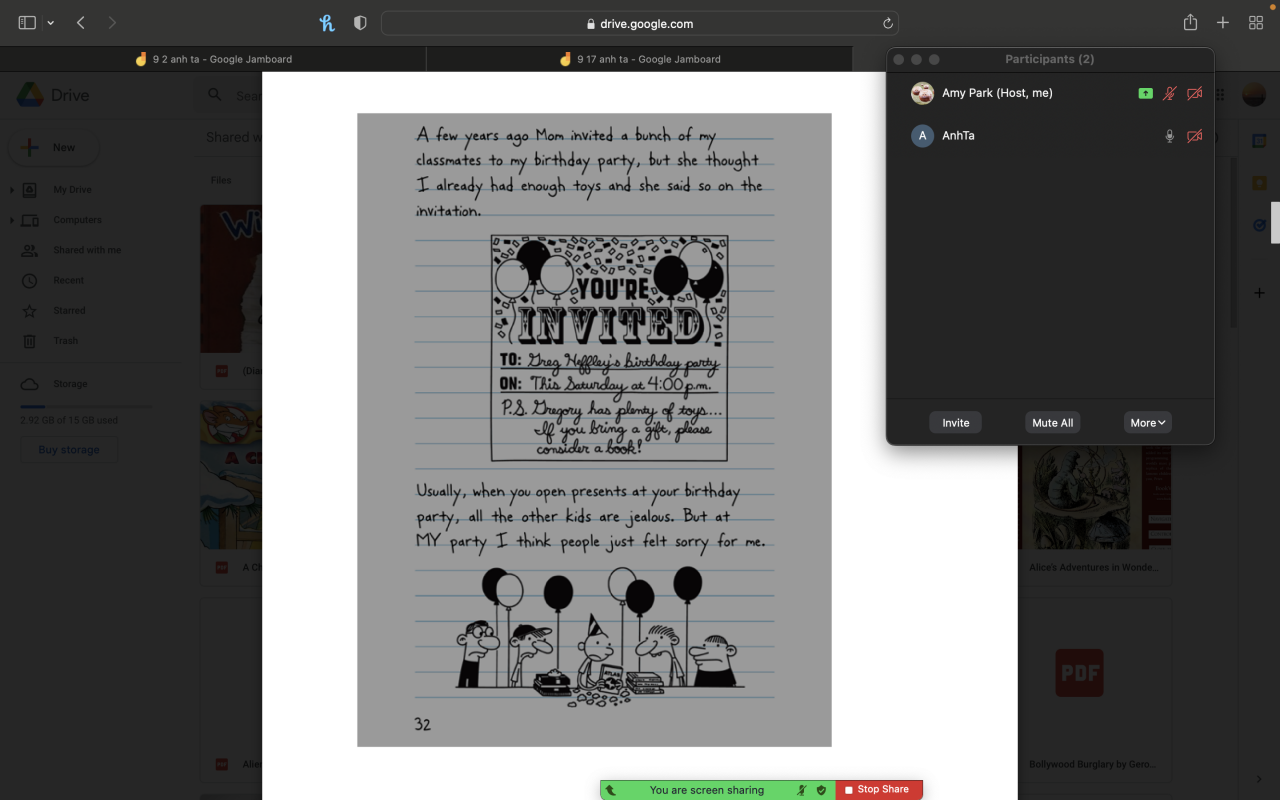Switch to the '9 17 anh ta - Google Jamboard' tab

tap(640, 59)
